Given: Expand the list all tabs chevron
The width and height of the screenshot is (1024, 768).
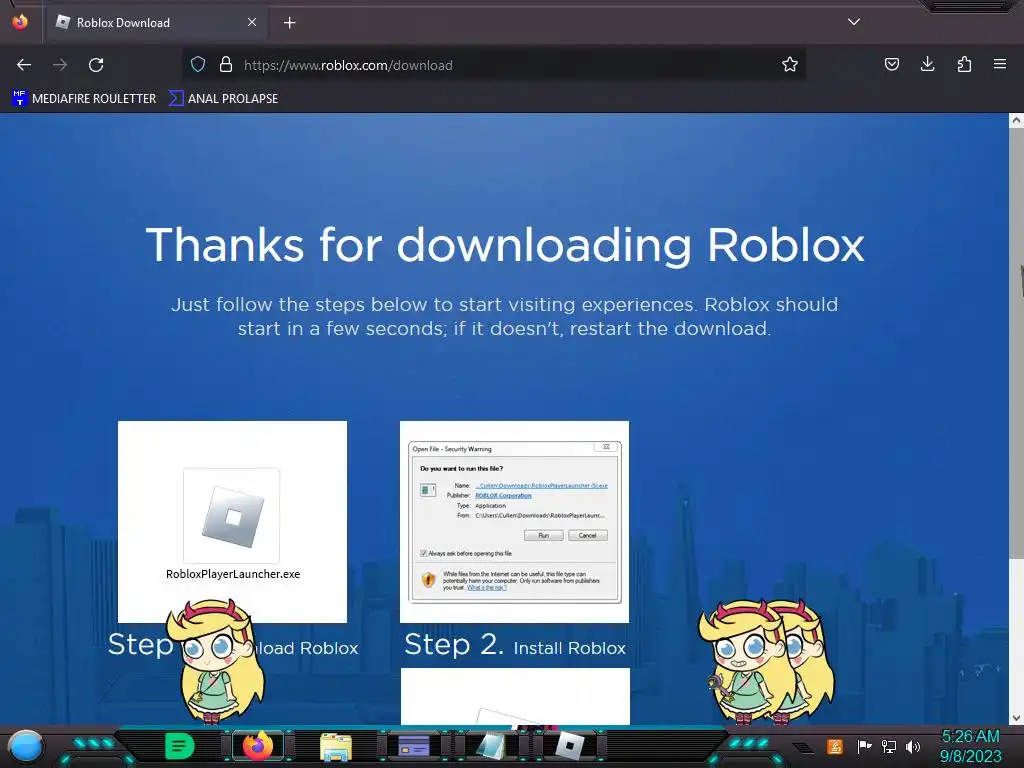Looking at the screenshot, I should click(x=854, y=22).
